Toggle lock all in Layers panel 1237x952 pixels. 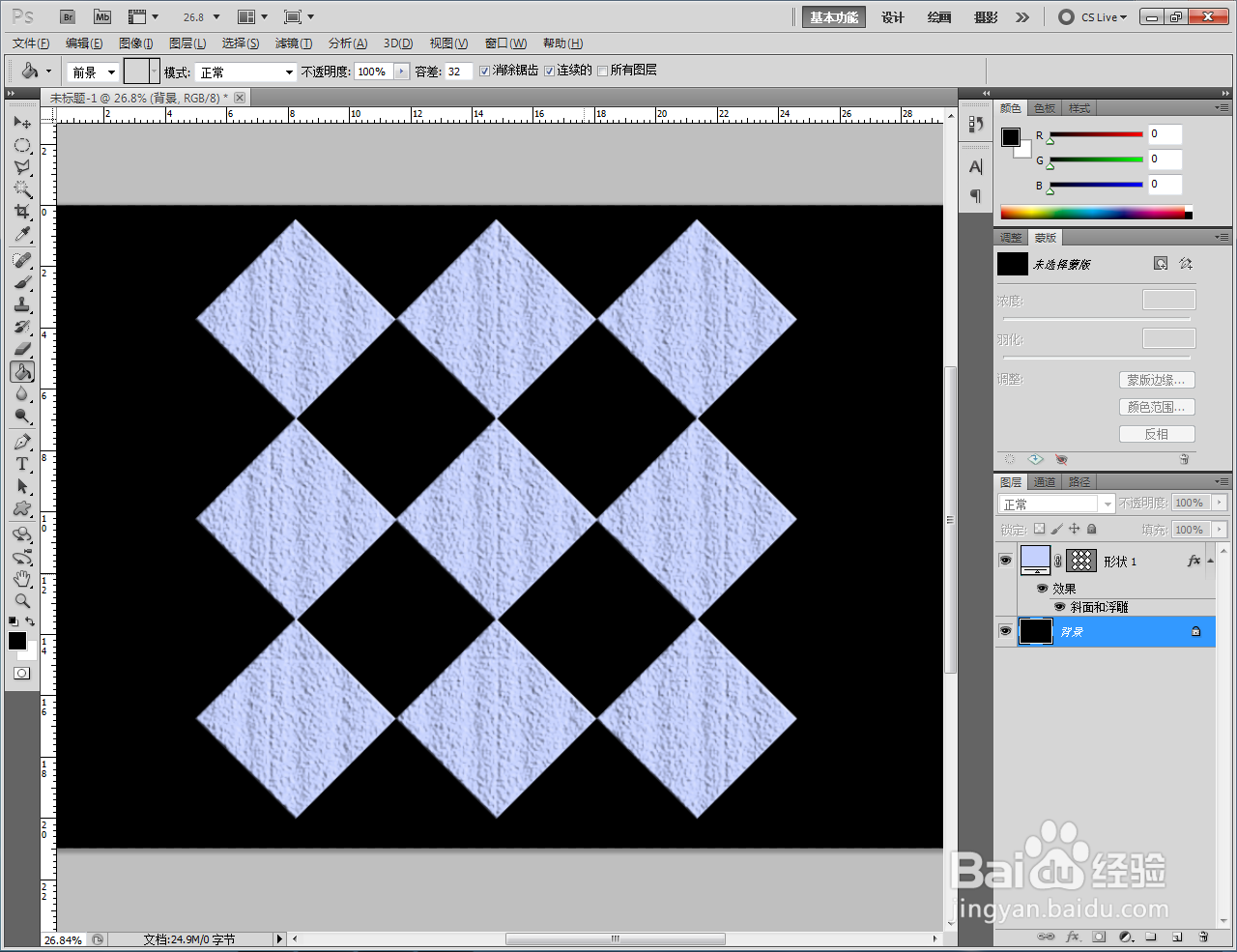coord(1092,529)
